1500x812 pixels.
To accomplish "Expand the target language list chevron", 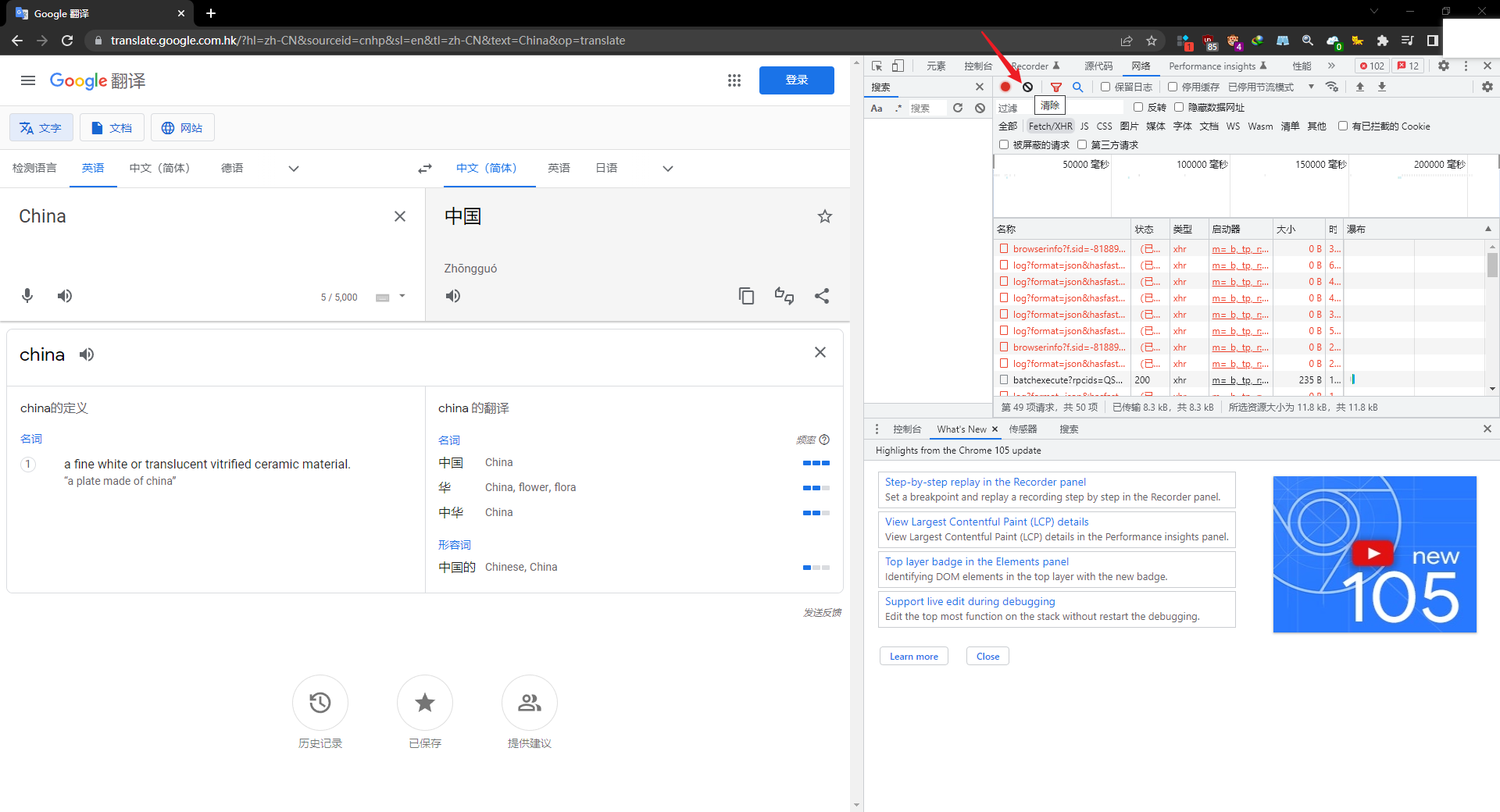I will point(668,169).
